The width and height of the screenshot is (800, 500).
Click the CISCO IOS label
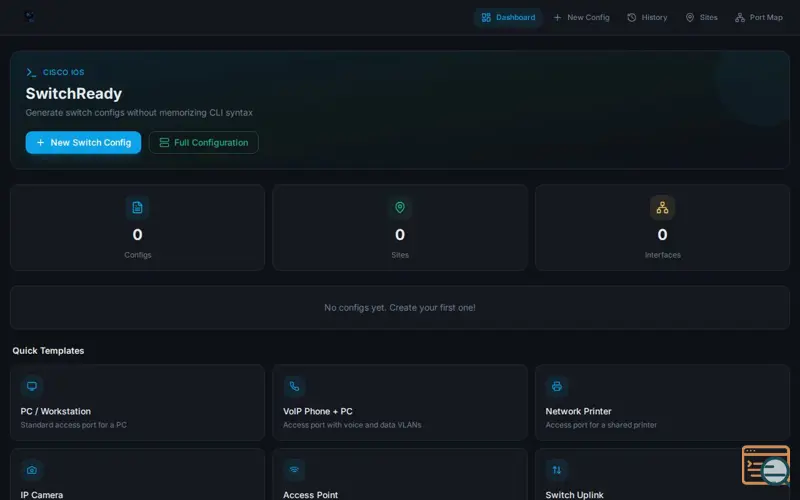click(x=63, y=72)
